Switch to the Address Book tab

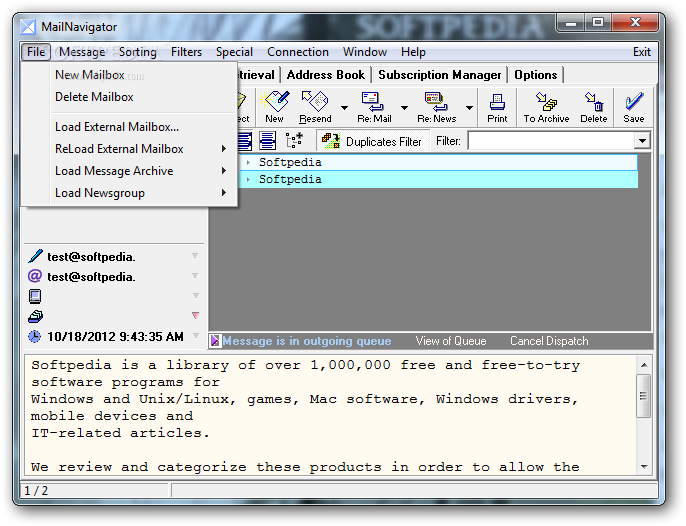tap(326, 75)
